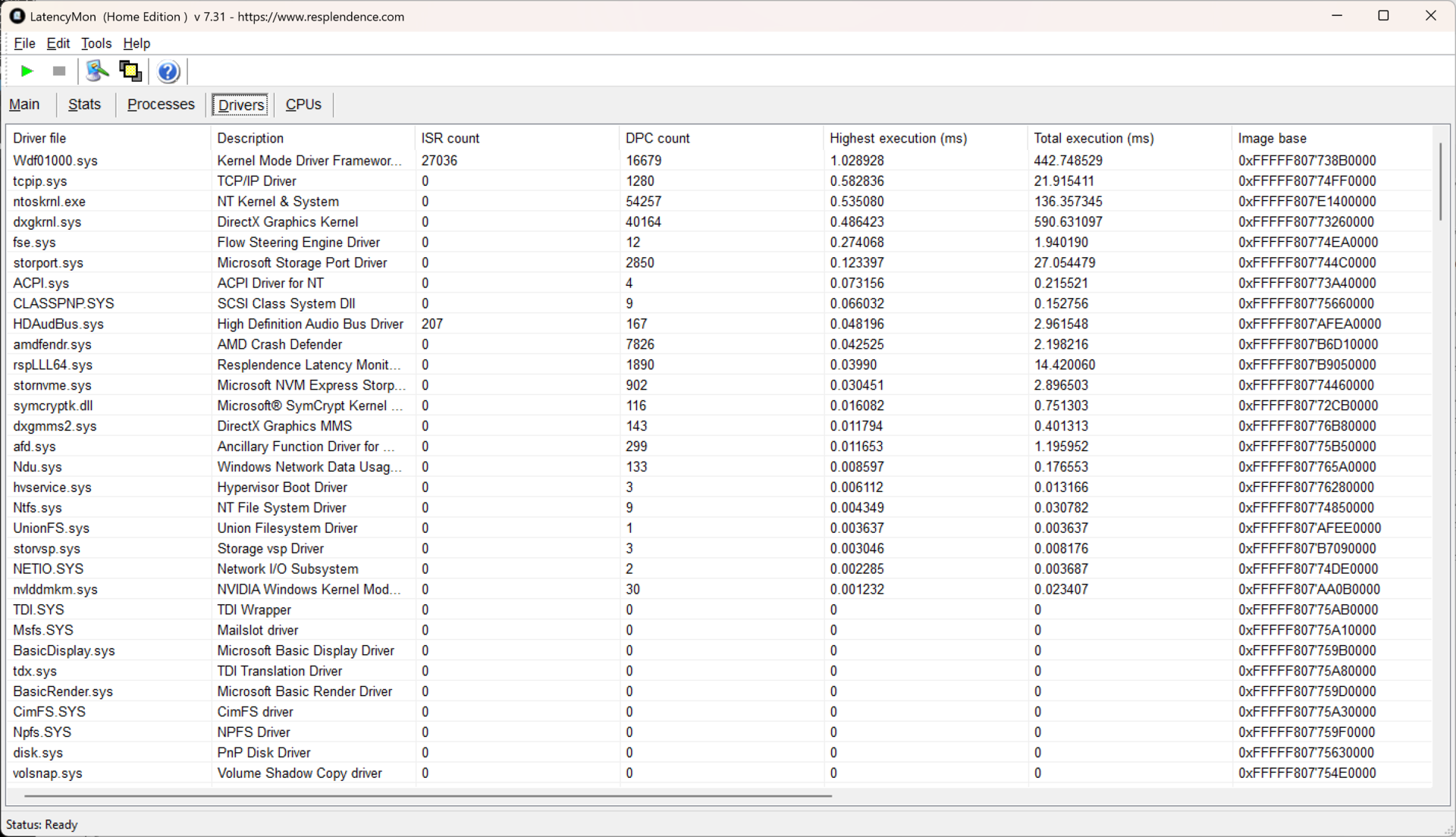Click the horizontal scrollbar at table bottom
Viewport: 1456px width, 837px height.
tap(428, 796)
